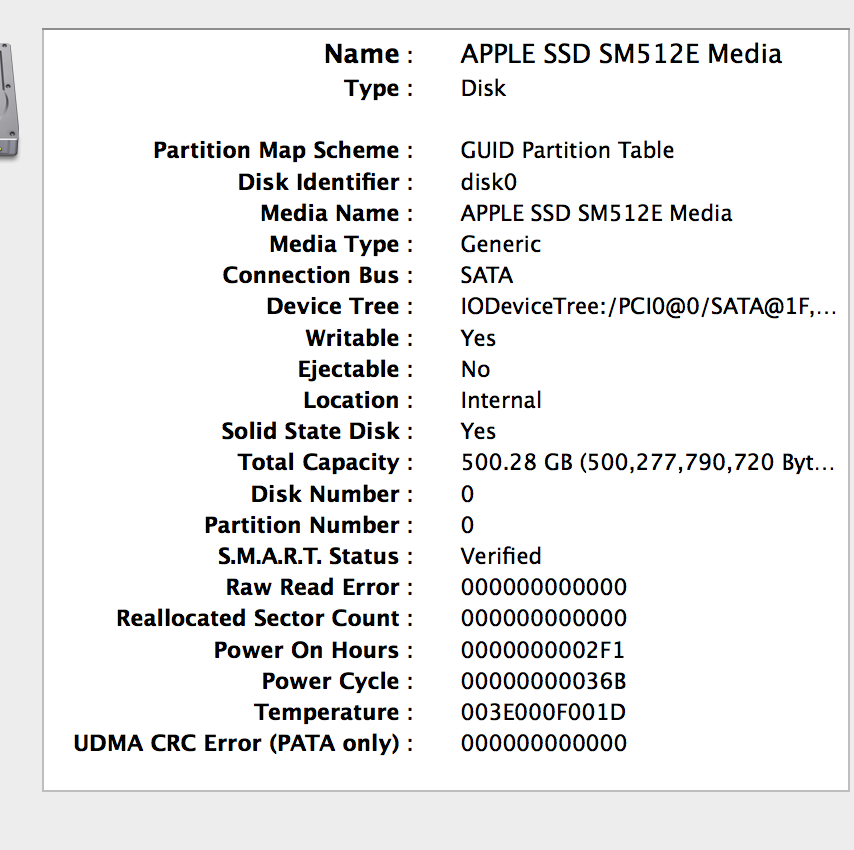Click the Ejectable No value

[475, 369]
